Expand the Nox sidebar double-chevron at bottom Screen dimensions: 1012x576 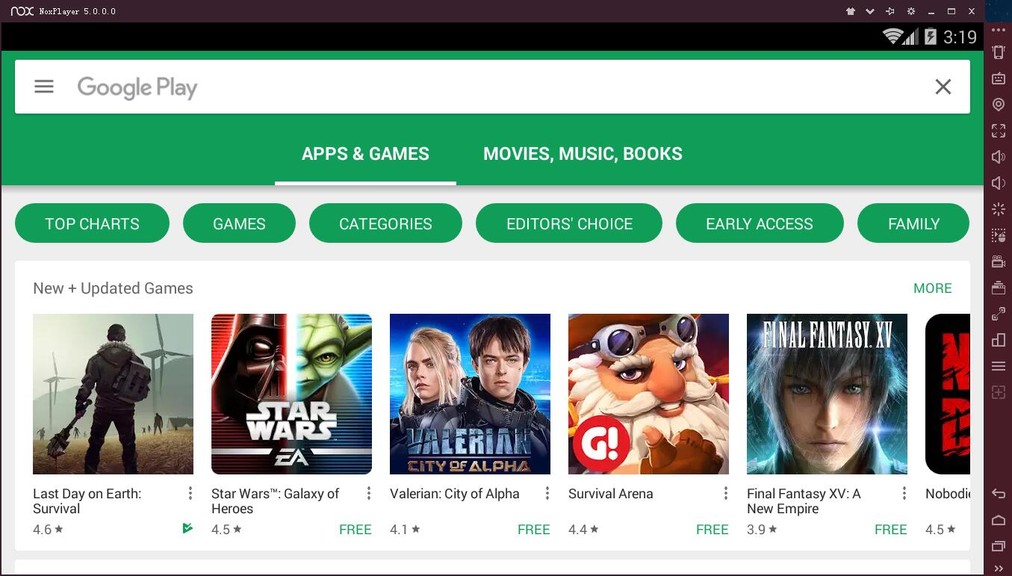coord(998,569)
